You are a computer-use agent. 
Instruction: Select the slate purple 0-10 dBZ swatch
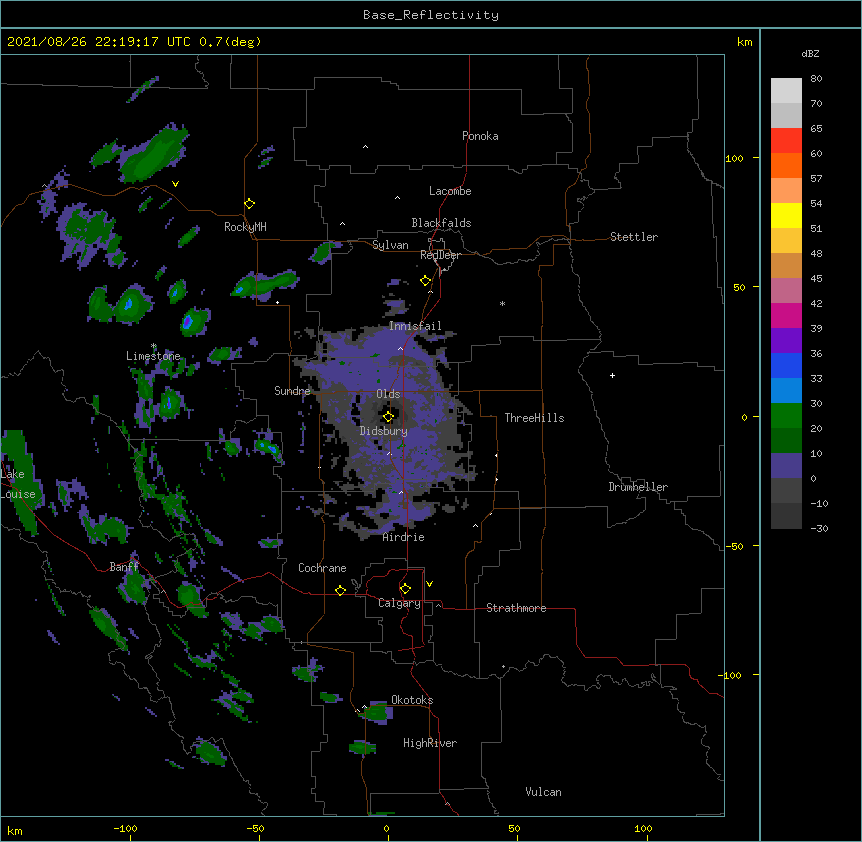click(786, 466)
